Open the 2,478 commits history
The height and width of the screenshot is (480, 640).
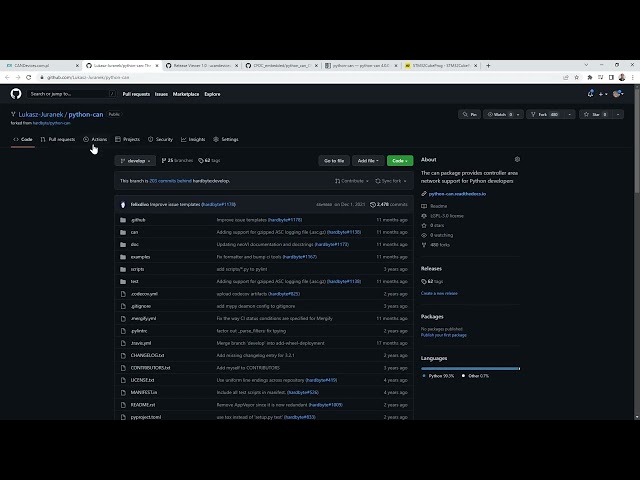pyautogui.click(x=389, y=204)
